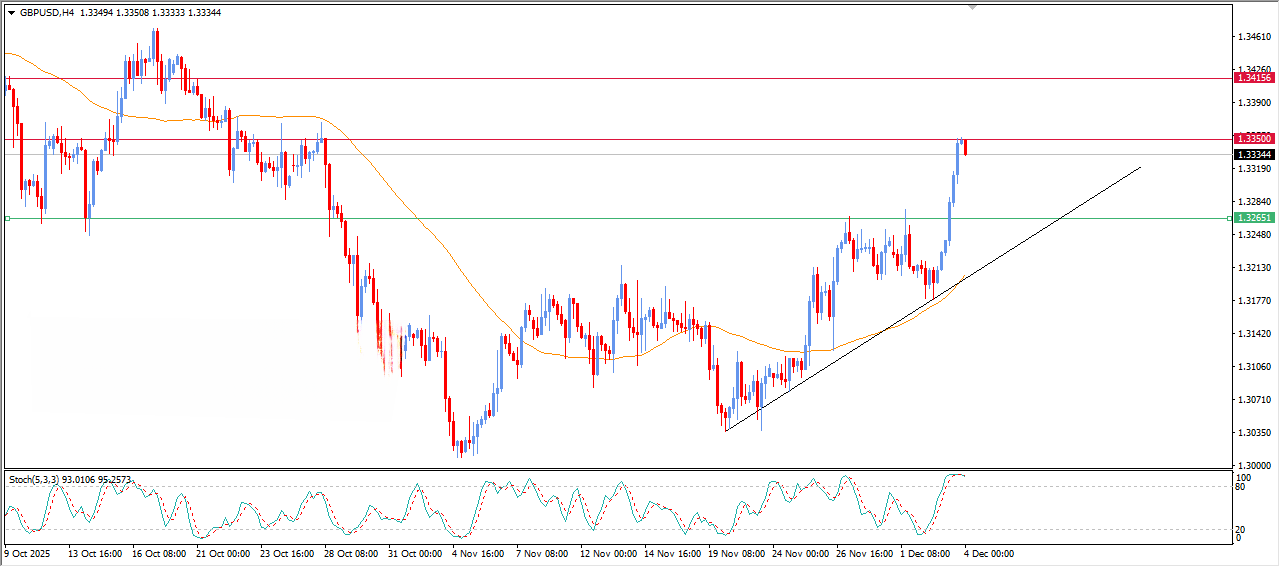Click the green 1.32651 price label

pos(1254,218)
